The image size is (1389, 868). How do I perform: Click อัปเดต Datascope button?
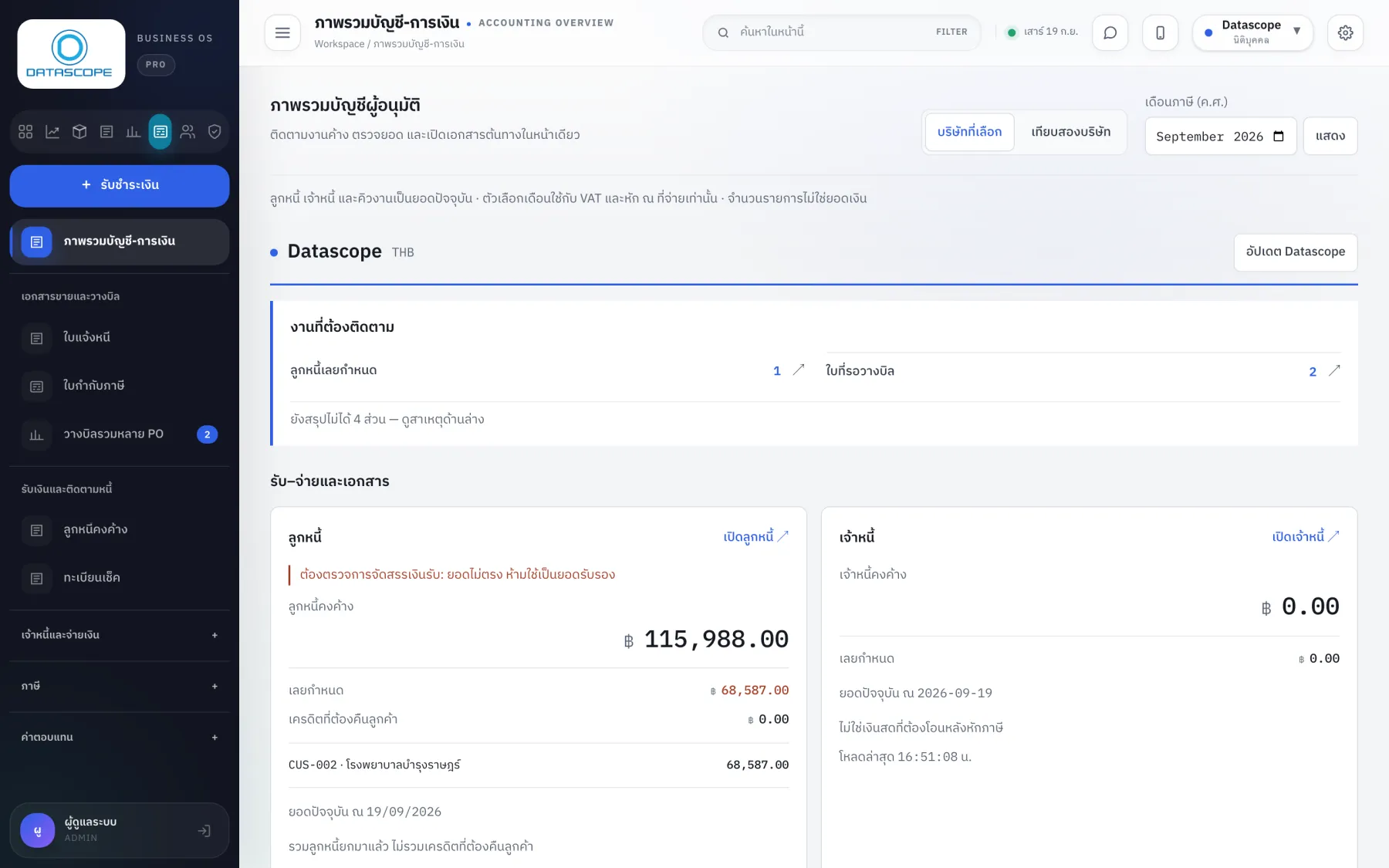pos(1296,252)
